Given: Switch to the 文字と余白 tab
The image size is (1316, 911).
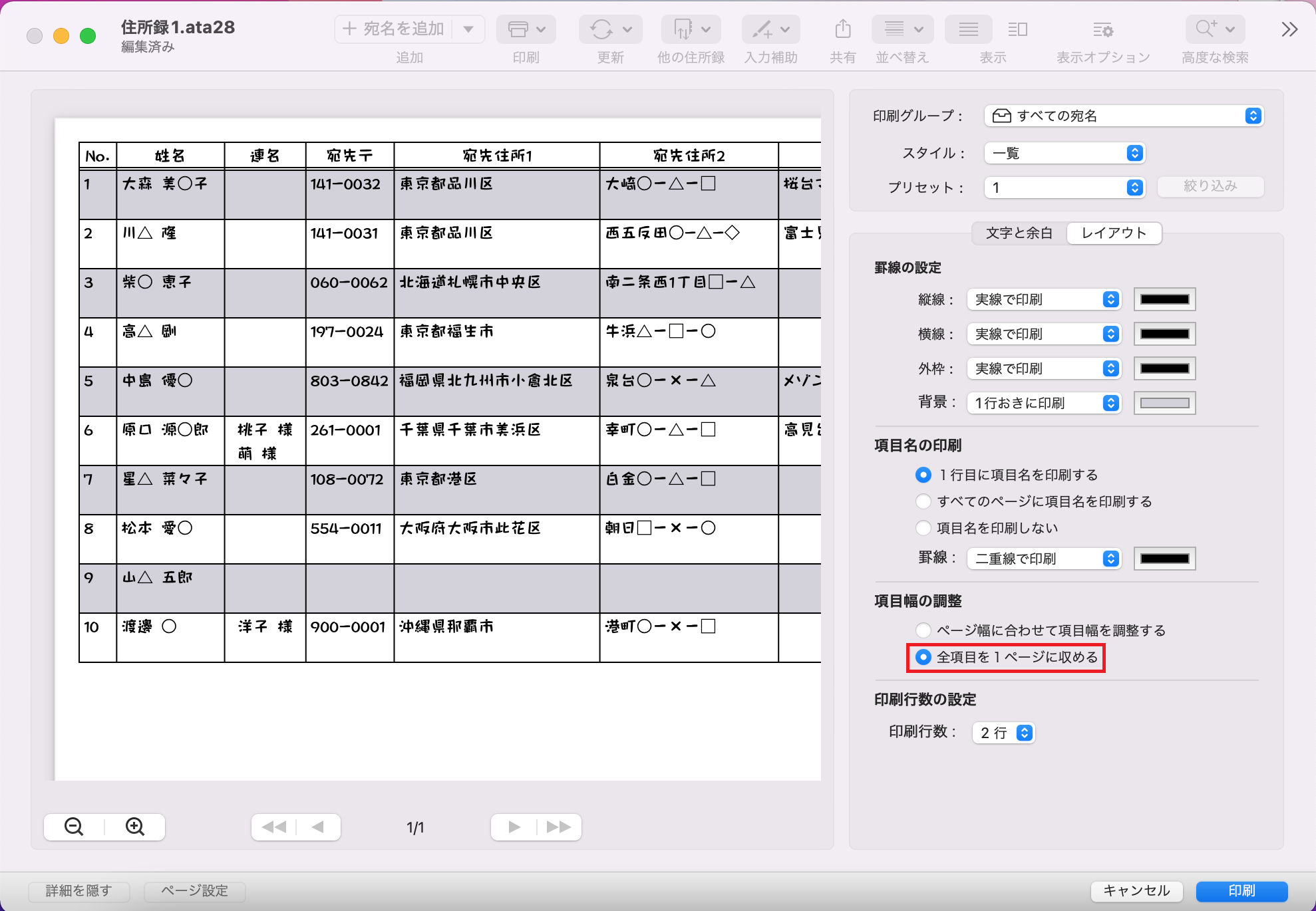Looking at the screenshot, I should pyautogui.click(x=1019, y=233).
